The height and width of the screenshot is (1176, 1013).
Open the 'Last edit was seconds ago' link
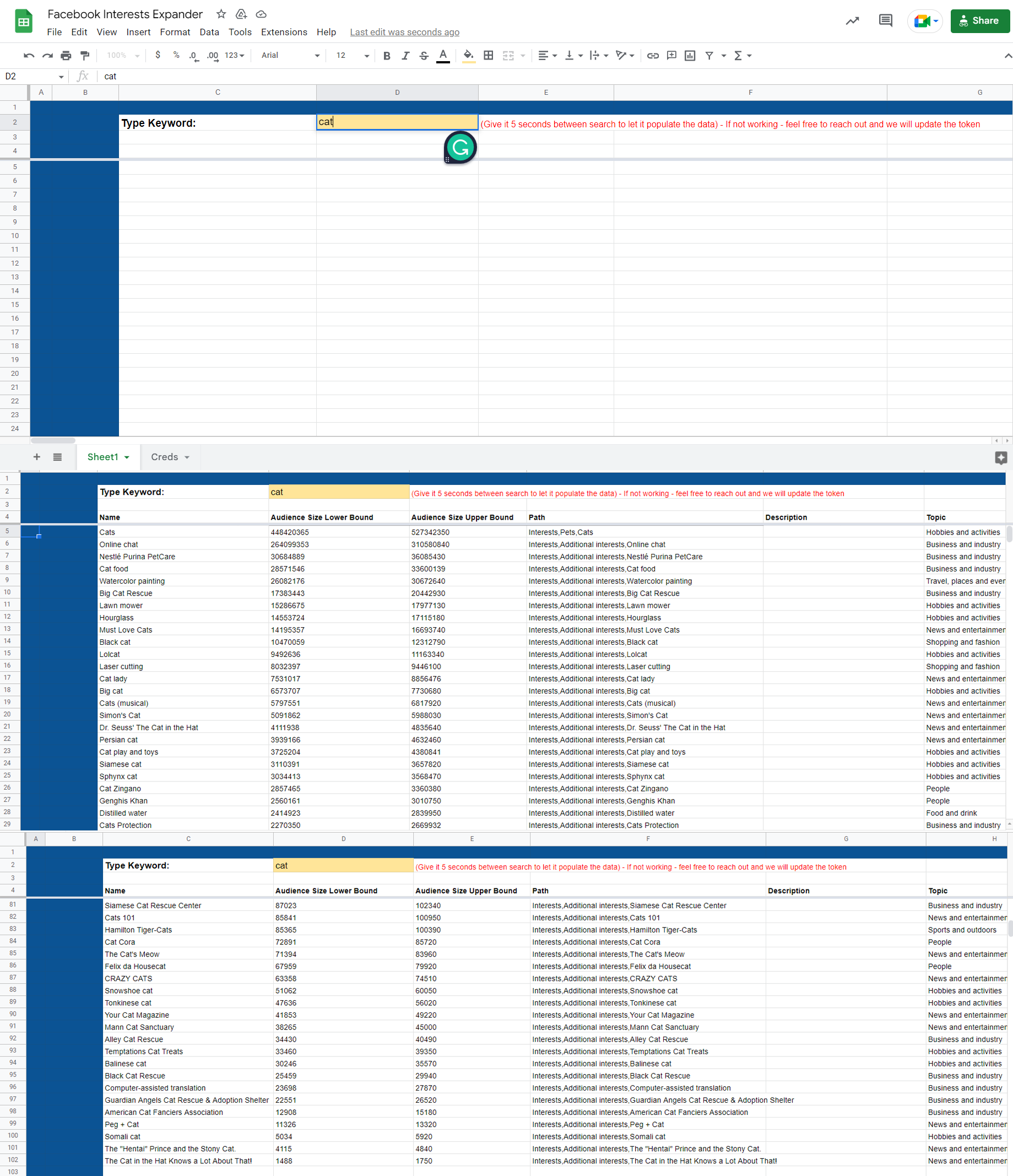pos(404,33)
